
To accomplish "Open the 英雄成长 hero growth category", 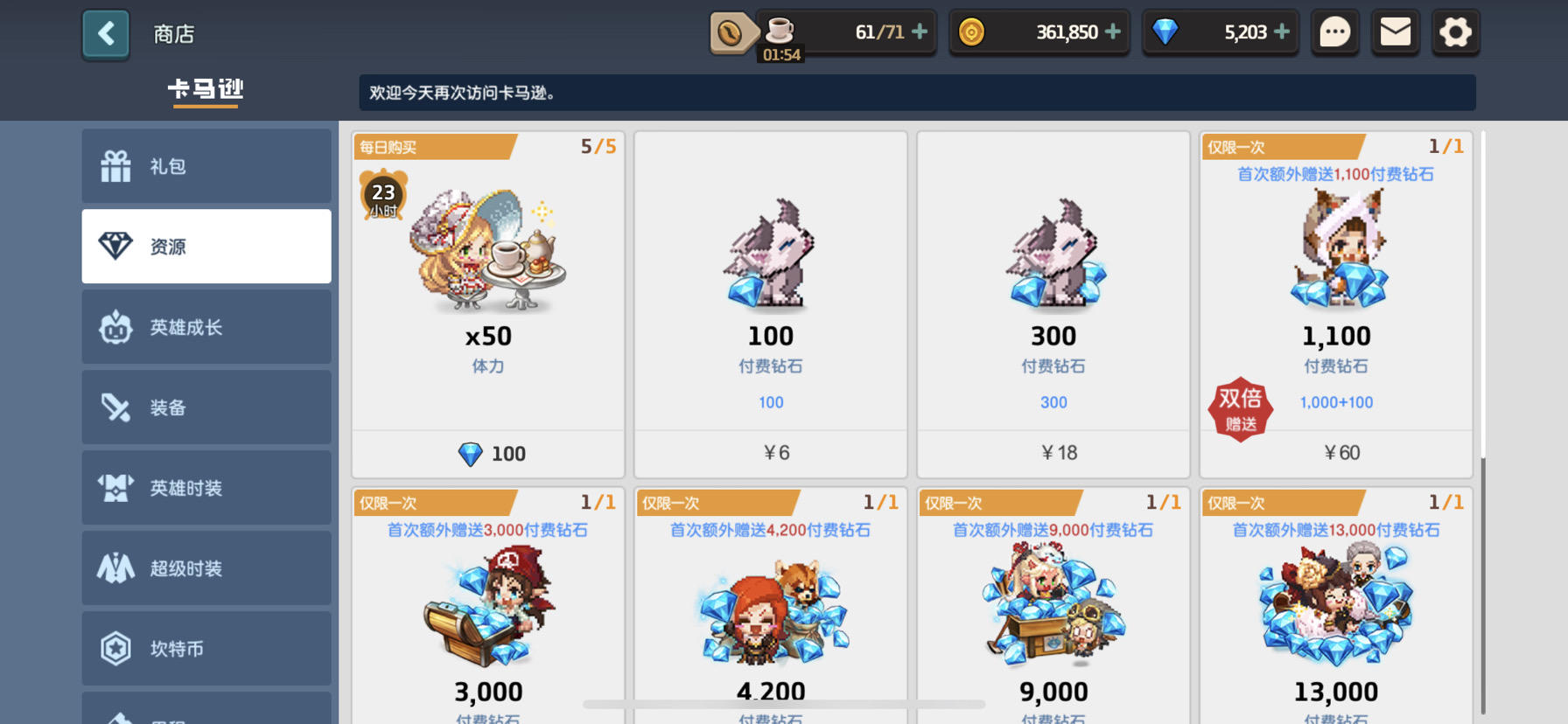I will [206, 327].
